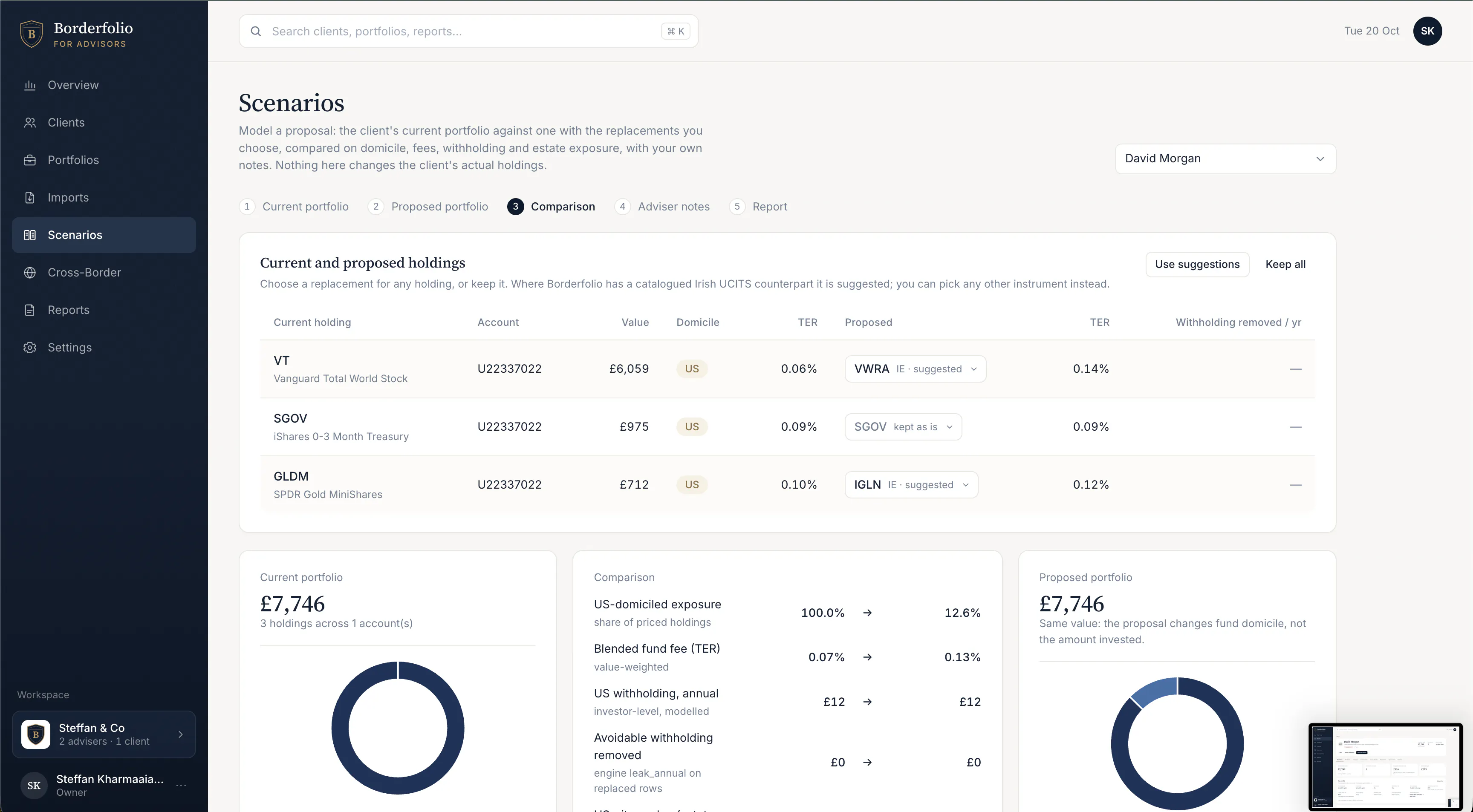This screenshot has width=1473, height=812.
Task: Click the Reports document icon
Action: (x=30, y=310)
